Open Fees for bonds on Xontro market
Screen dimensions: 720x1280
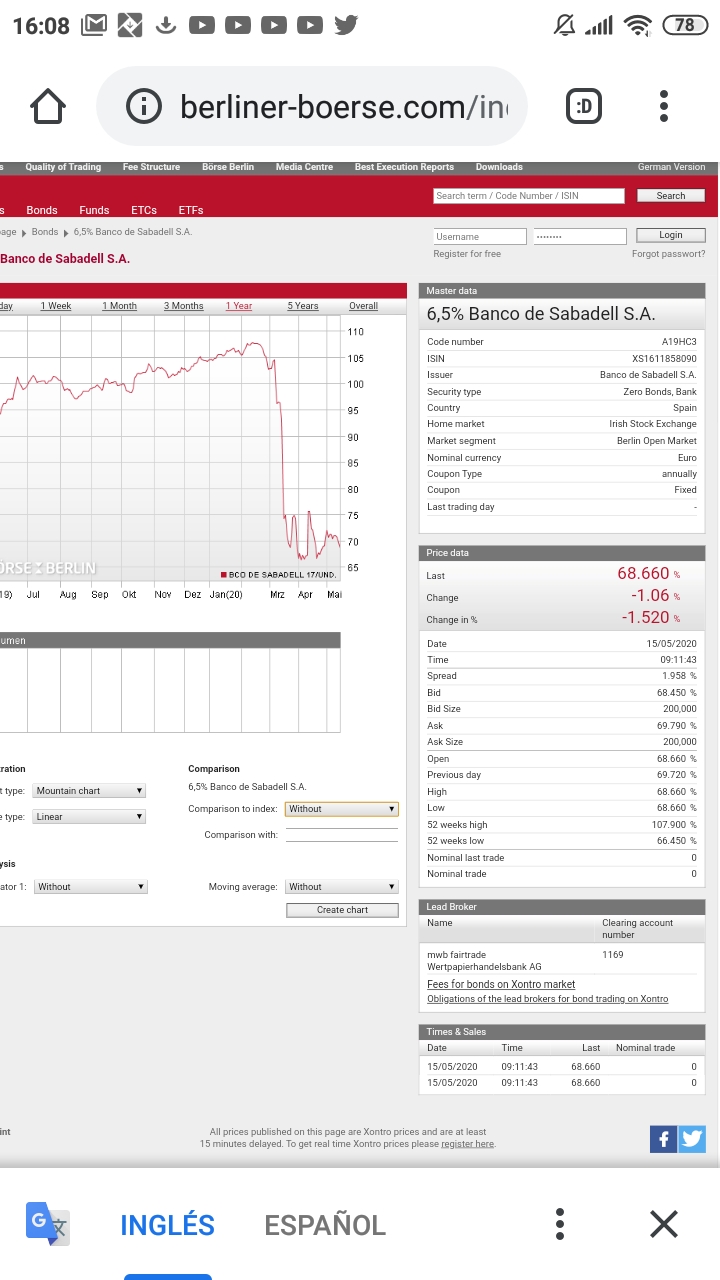(501, 984)
